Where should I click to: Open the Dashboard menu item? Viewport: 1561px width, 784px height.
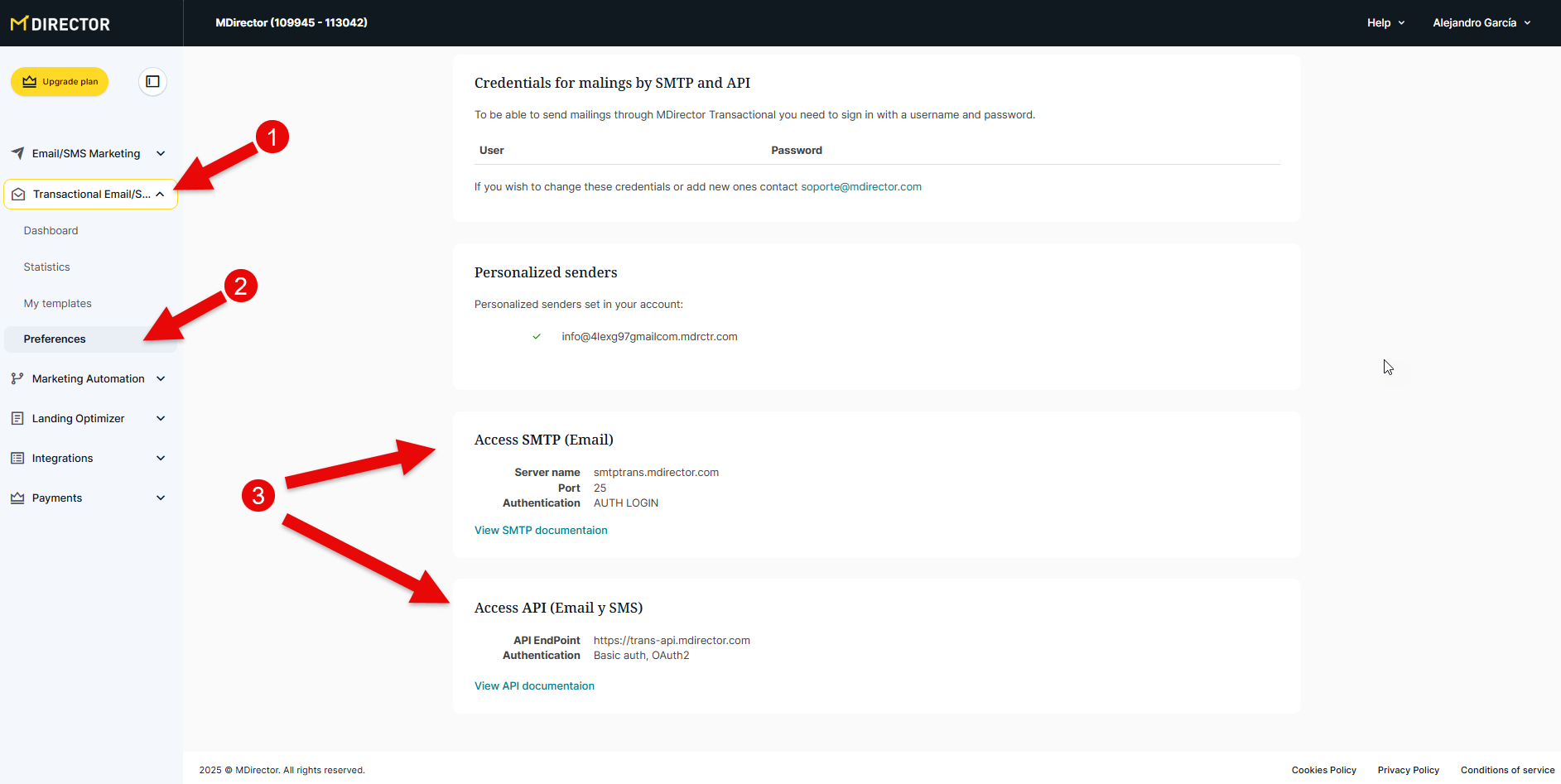pyautogui.click(x=51, y=231)
